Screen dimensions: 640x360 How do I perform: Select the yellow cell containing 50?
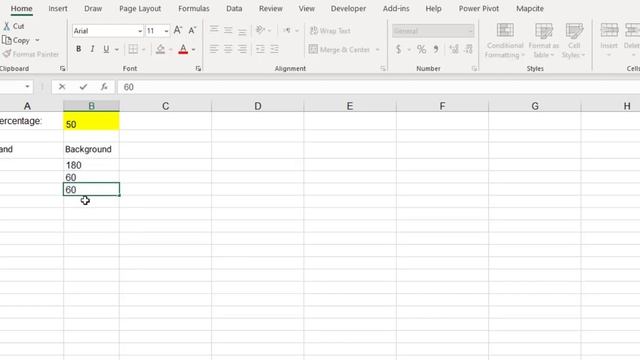[91, 122]
